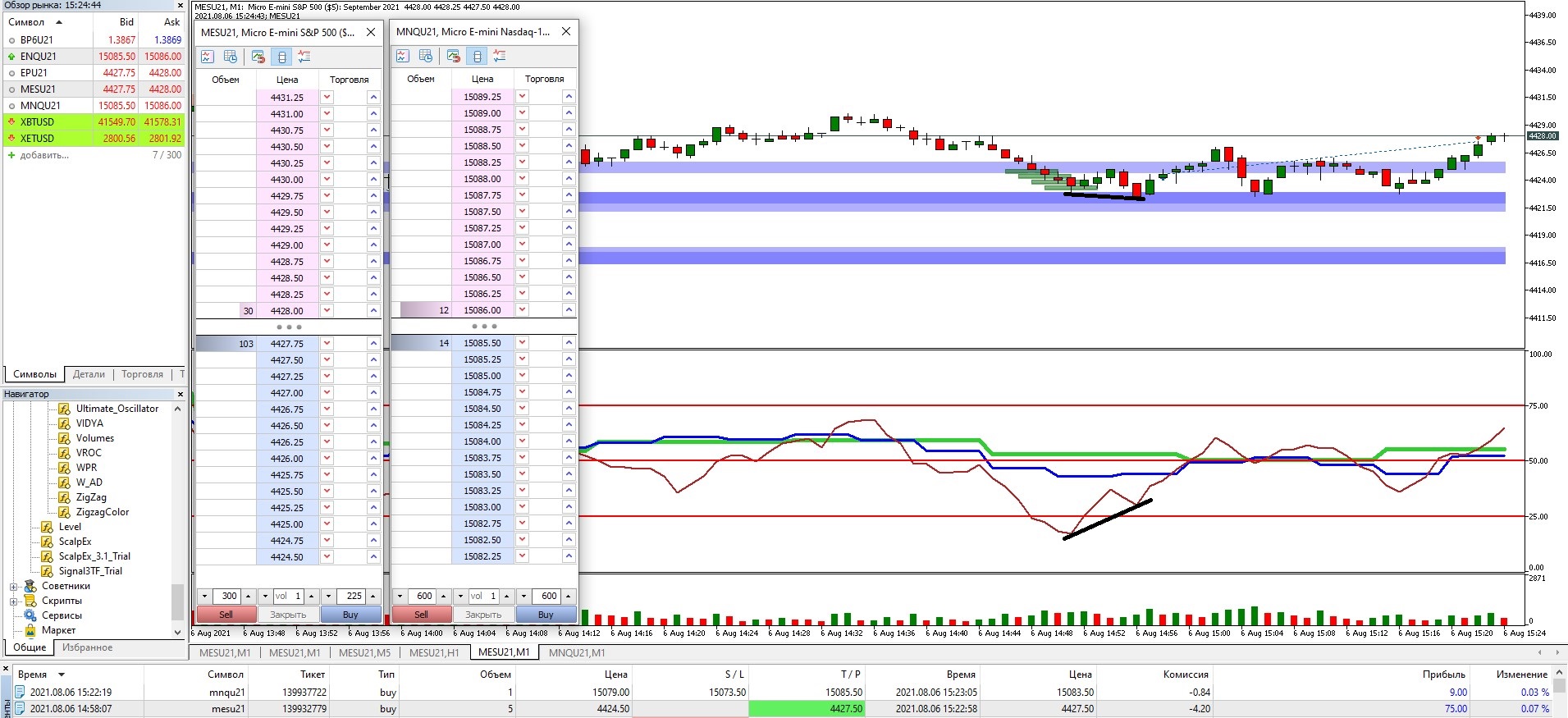Open the vol dropdown in MESU21 window

[264, 597]
